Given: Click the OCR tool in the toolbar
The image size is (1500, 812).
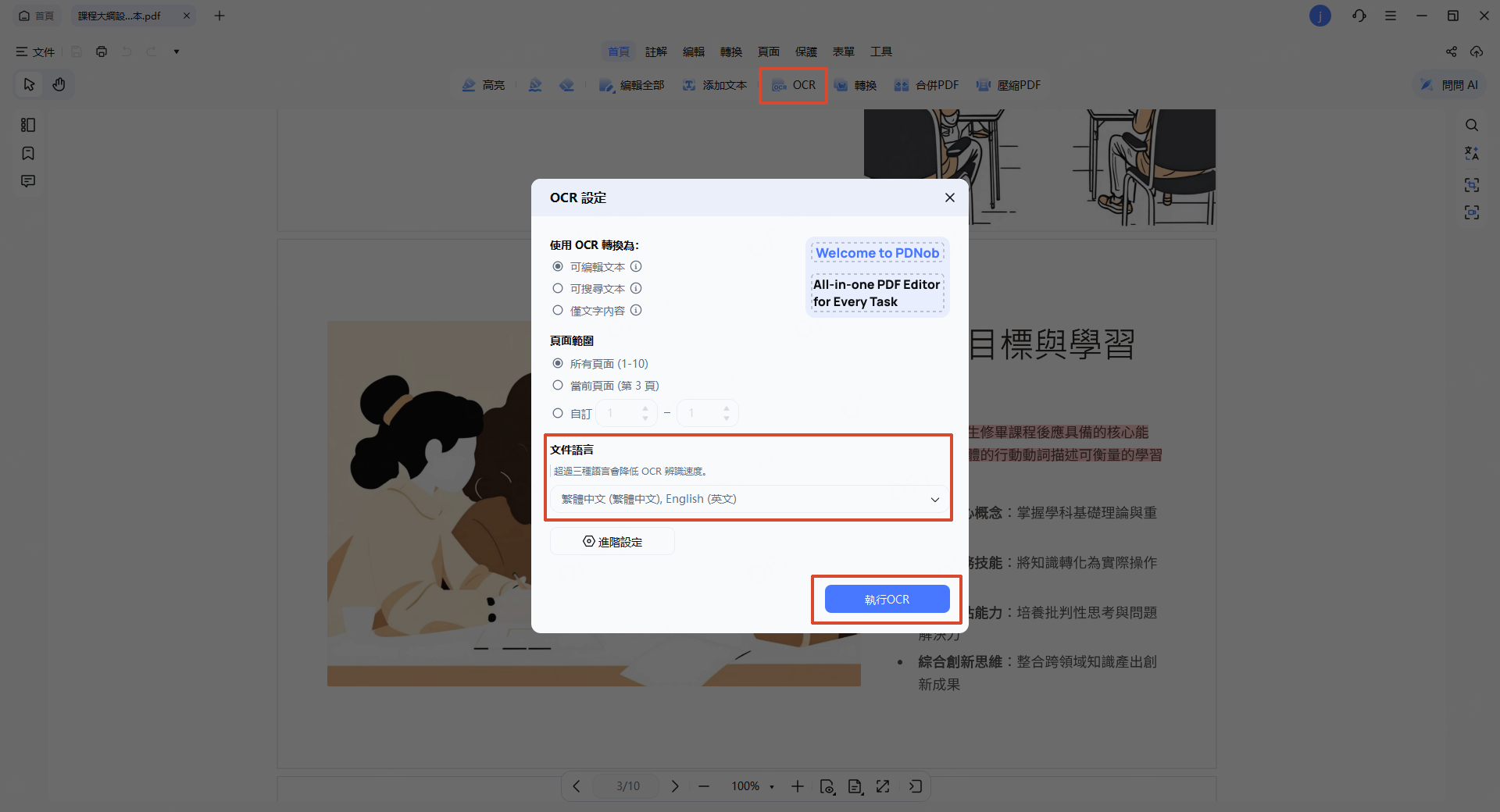Looking at the screenshot, I should pyautogui.click(x=794, y=85).
